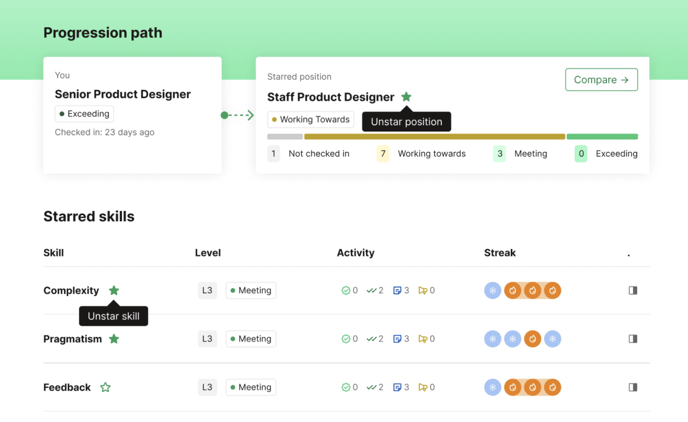This screenshot has height=422, width=688.
Task: Click the Exceeding badge under Senior Product Designer
Action: [84, 114]
